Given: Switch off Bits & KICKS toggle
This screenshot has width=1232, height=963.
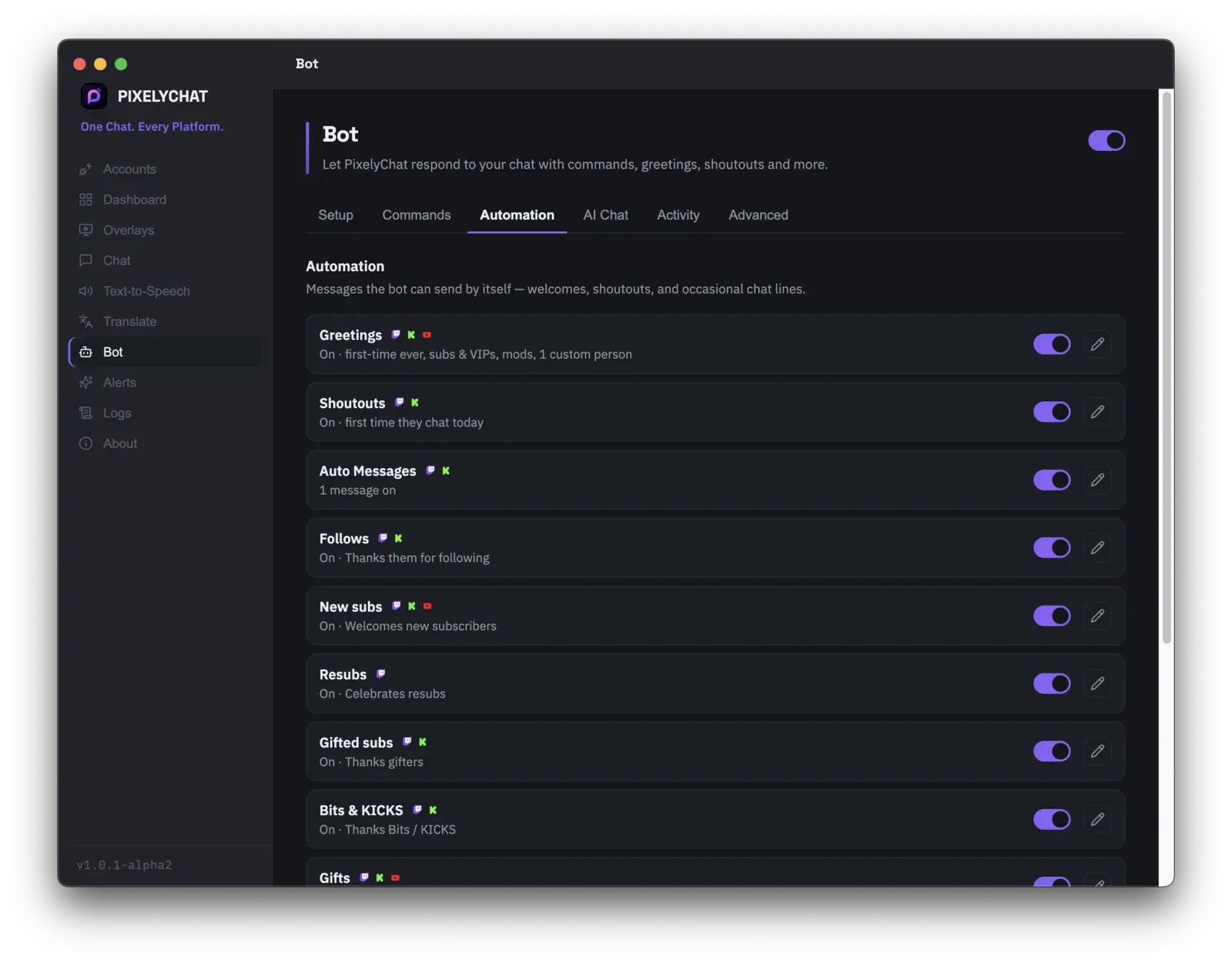Looking at the screenshot, I should coord(1052,820).
